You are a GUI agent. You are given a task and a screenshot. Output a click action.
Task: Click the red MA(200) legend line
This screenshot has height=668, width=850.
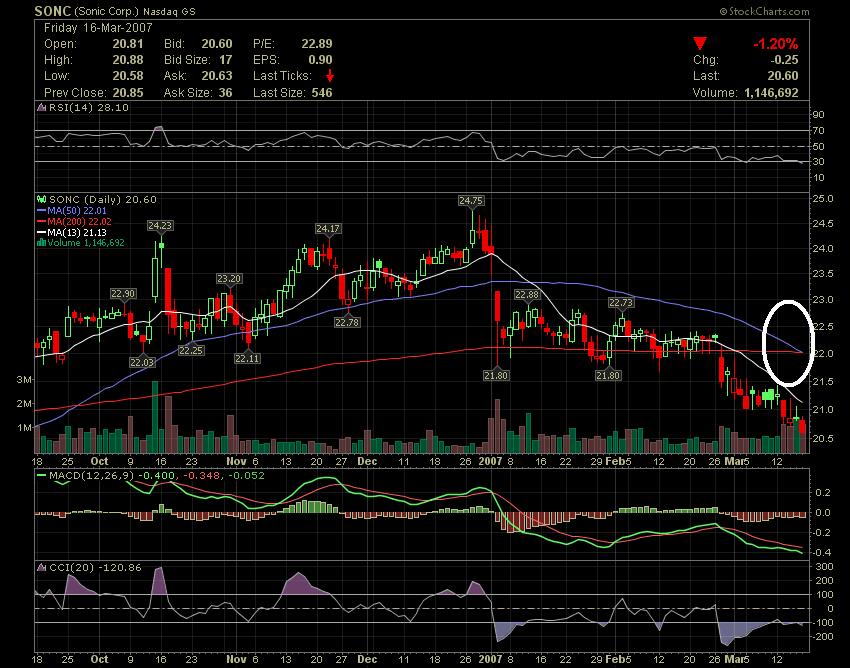click(x=42, y=221)
